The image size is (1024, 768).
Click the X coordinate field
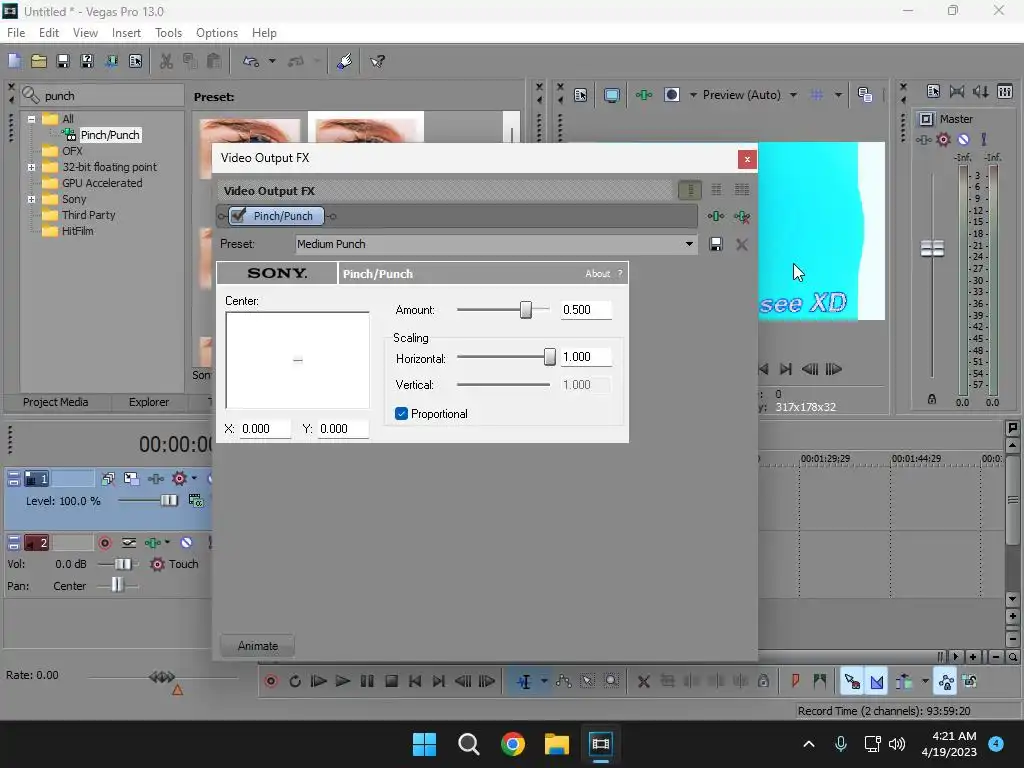coord(264,429)
